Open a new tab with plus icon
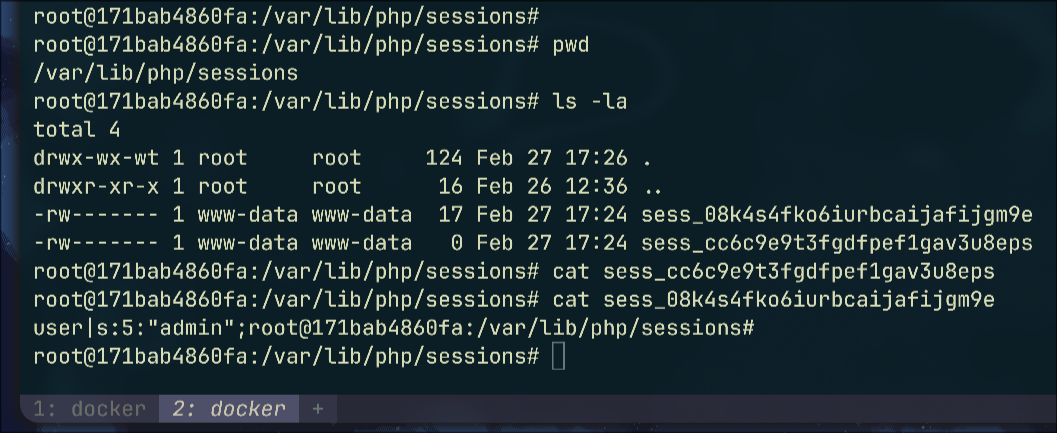This screenshot has width=1057, height=433. click(318, 408)
